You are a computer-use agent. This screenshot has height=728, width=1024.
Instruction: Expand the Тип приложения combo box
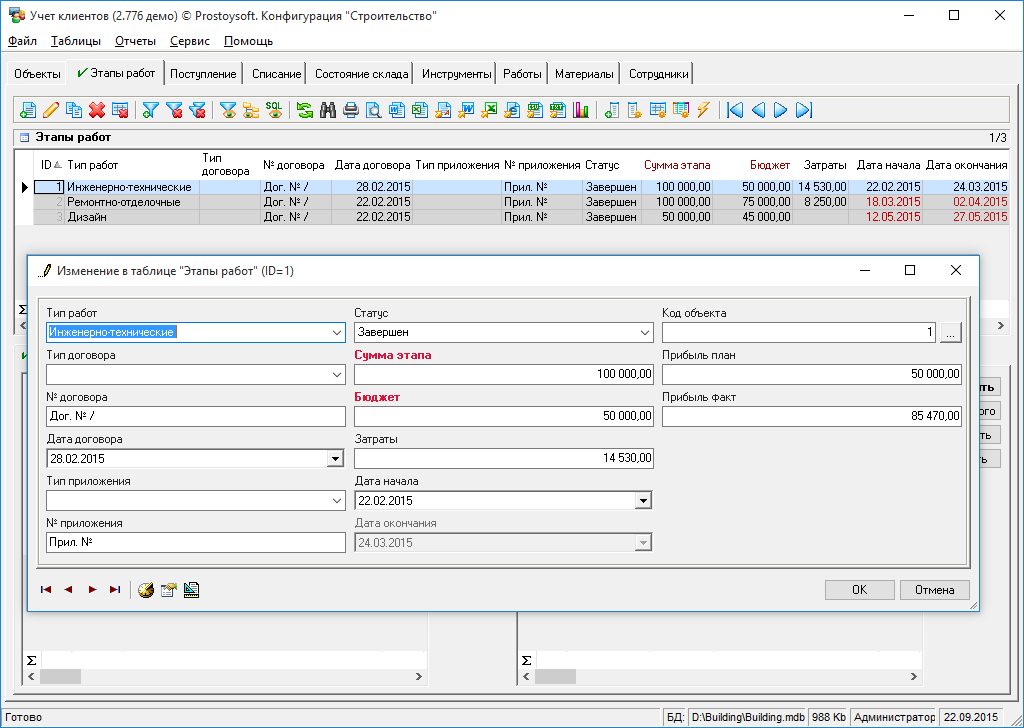[337, 501]
